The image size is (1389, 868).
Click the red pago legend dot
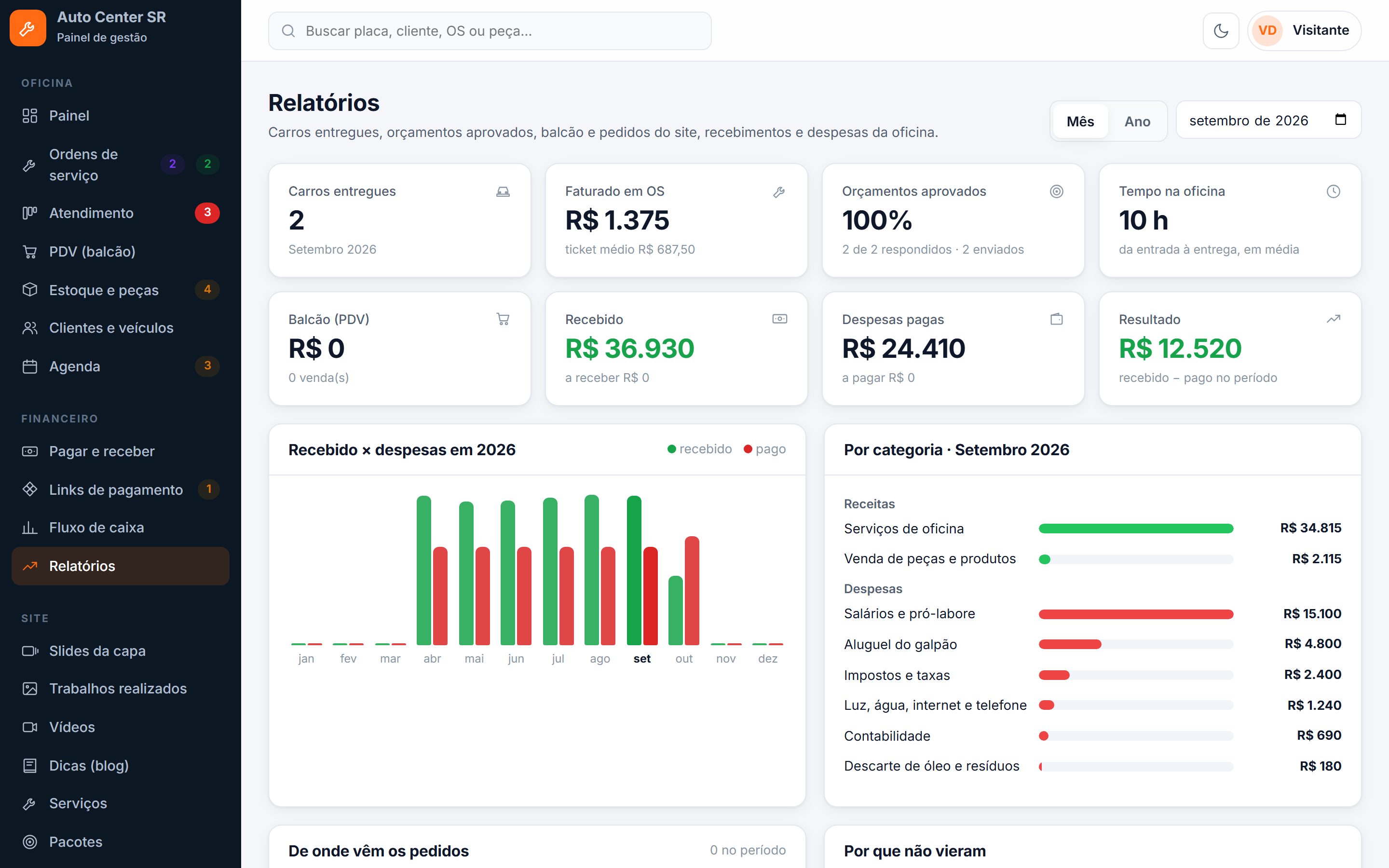pyautogui.click(x=748, y=449)
